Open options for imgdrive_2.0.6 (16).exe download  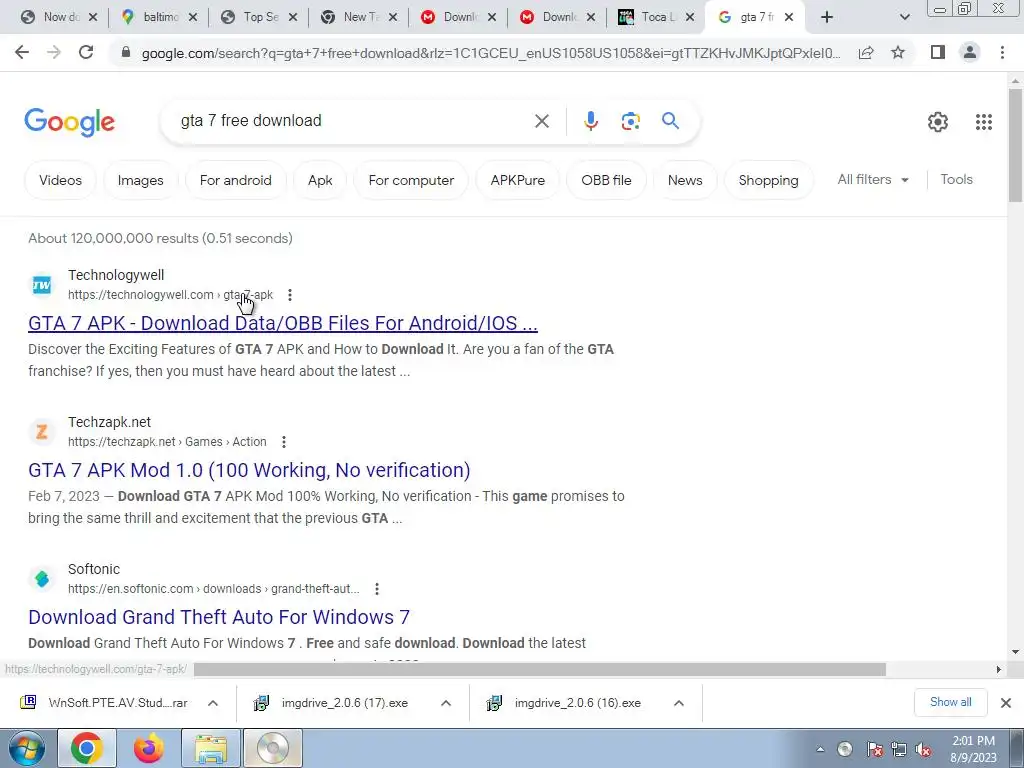679,703
